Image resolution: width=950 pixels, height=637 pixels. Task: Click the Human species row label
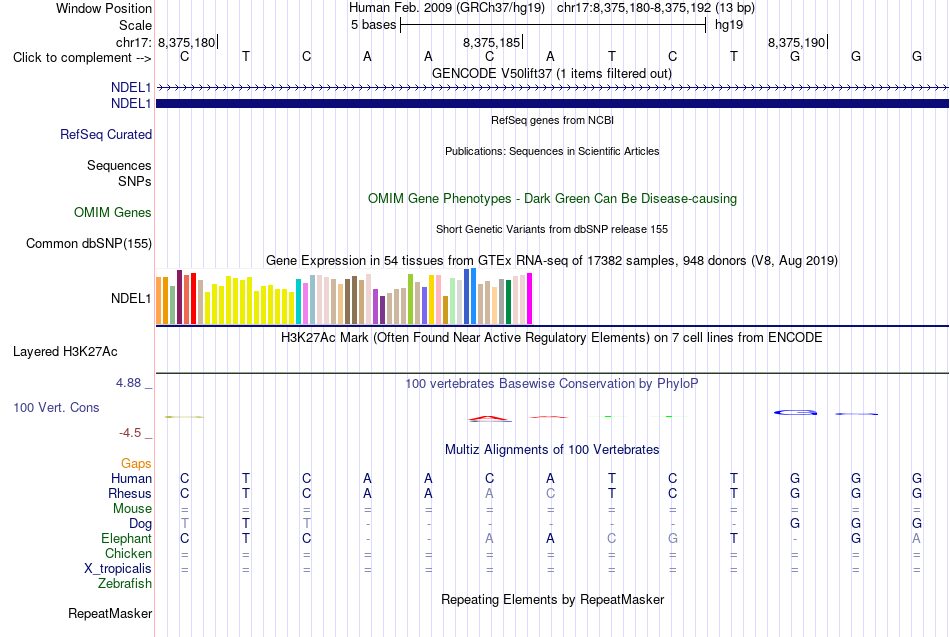click(131, 479)
